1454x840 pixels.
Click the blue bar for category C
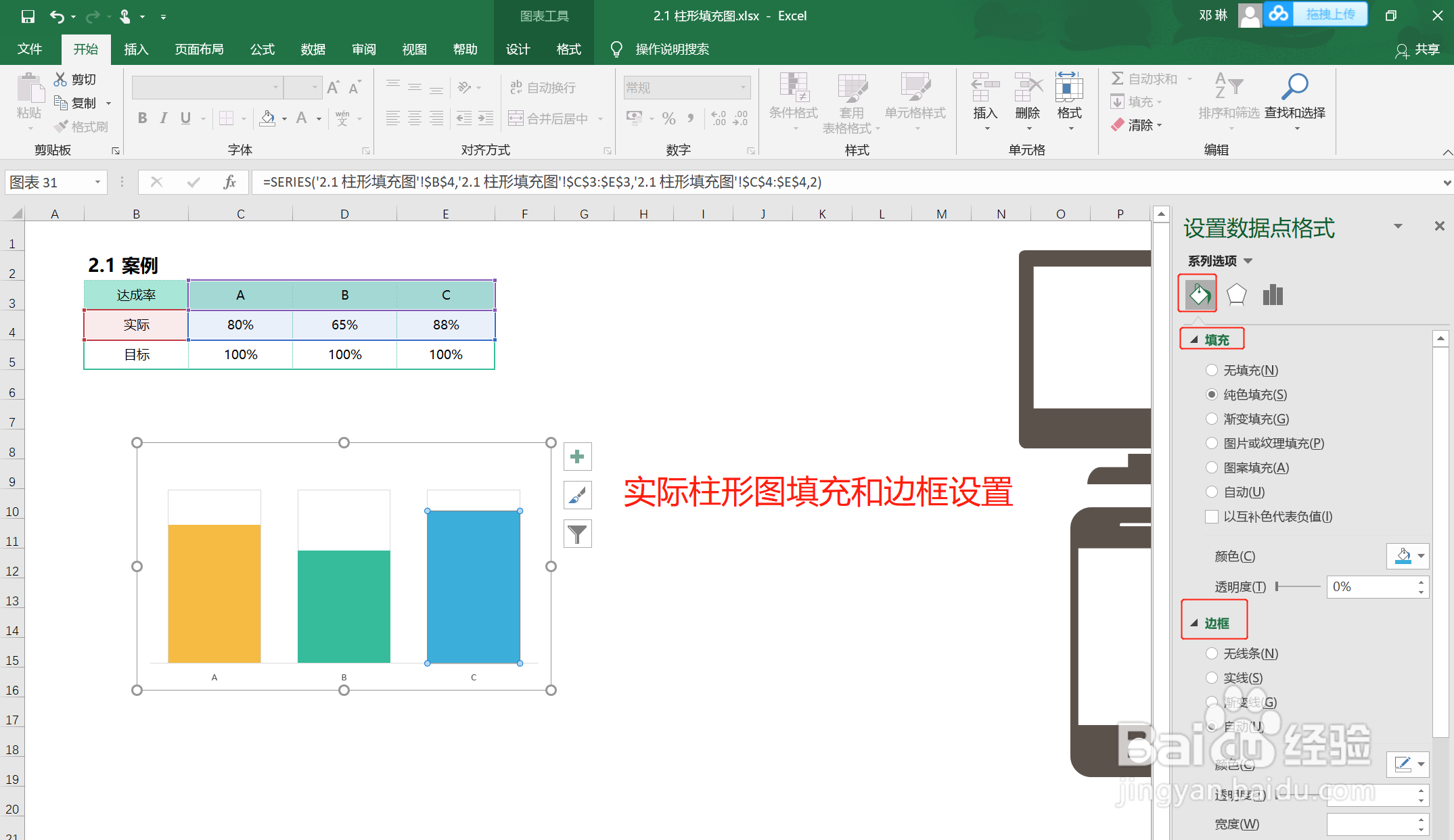click(x=474, y=586)
